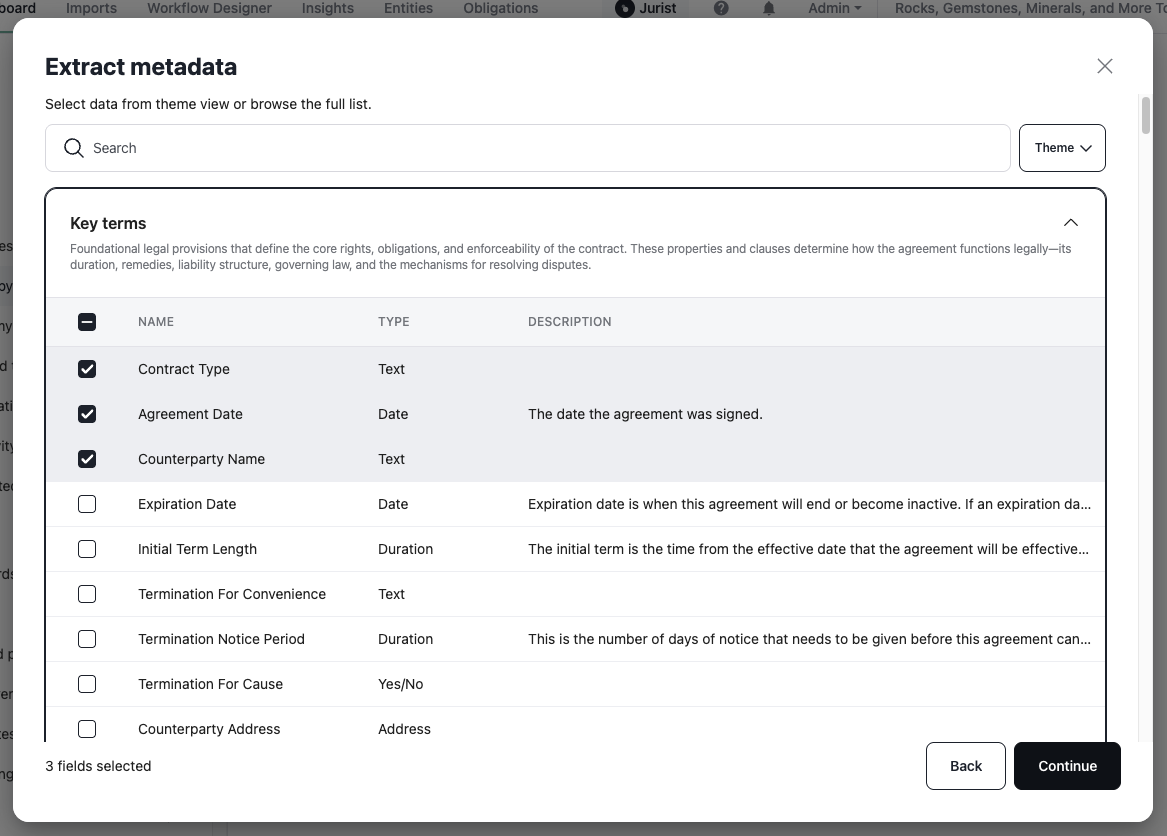Click the Termination Notice Period description text
The image size is (1167, 836).
[x=809, y=639]
